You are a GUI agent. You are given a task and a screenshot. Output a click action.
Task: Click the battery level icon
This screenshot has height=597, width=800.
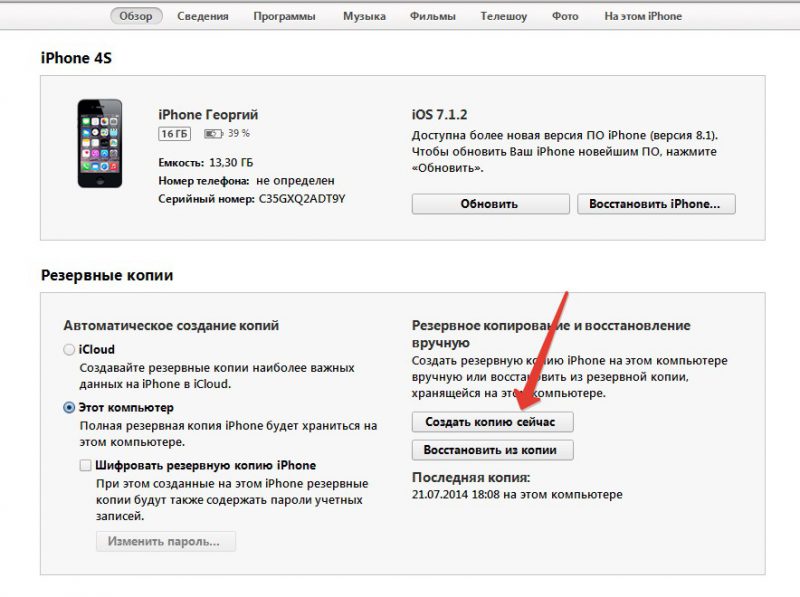pos(213,134)
